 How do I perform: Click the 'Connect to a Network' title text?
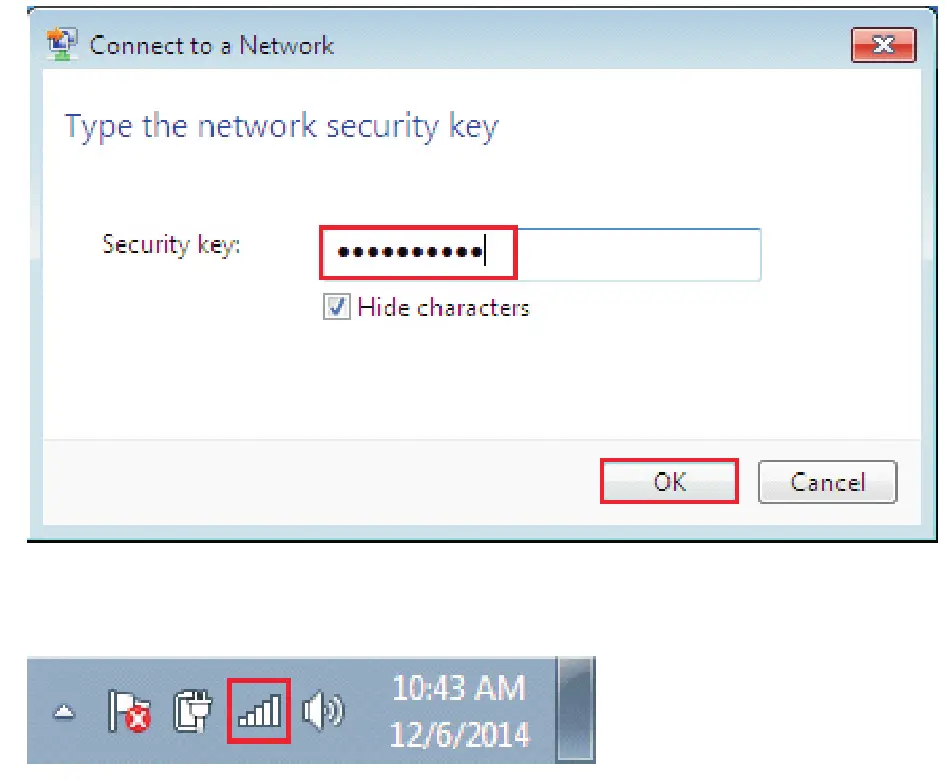click(212, 45)
